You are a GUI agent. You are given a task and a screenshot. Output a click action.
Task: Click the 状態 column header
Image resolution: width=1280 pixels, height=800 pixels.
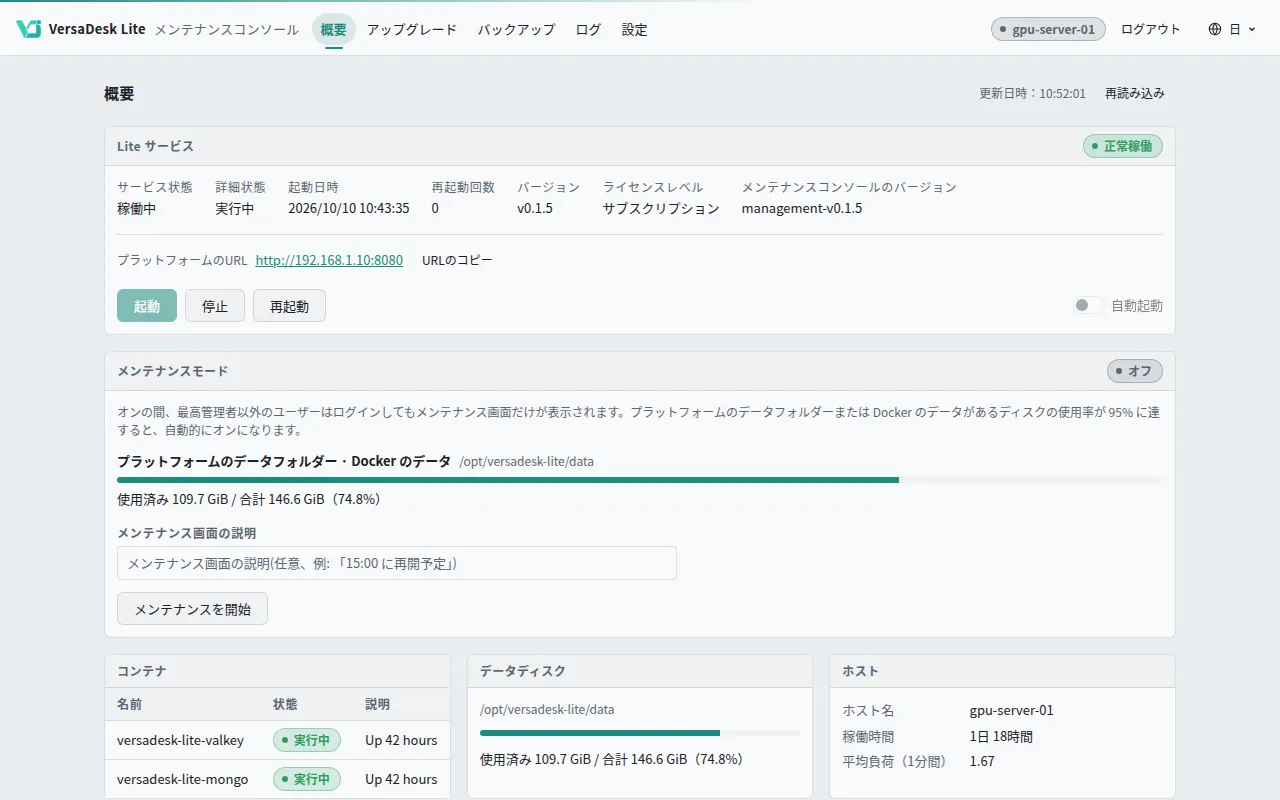point(285,704)
